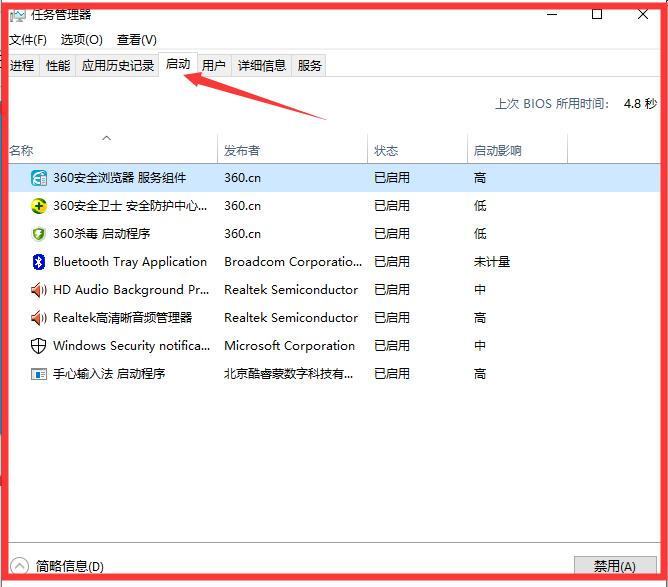This screenshot has width=668, height=587.
Task: Sort by the 名称 column header
Action: click(x=112, y=150)
